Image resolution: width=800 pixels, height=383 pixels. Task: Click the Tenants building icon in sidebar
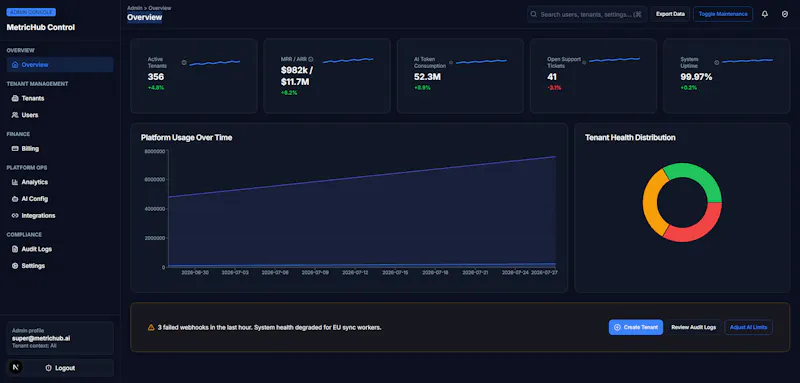(x=15, y=98)
